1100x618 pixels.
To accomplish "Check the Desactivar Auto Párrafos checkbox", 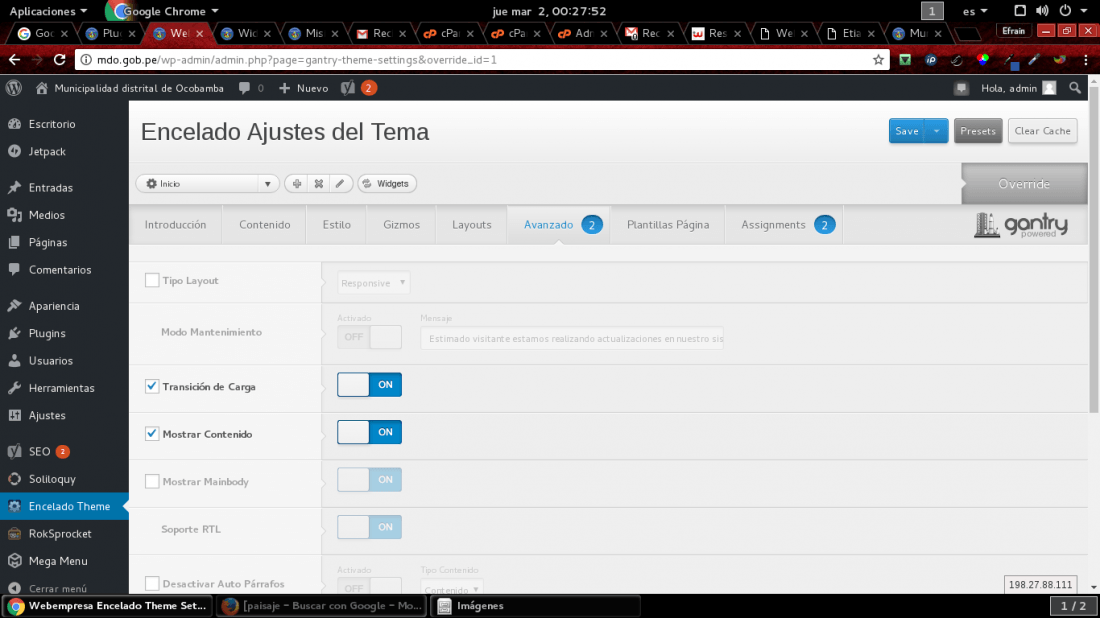I will point(152,584).
